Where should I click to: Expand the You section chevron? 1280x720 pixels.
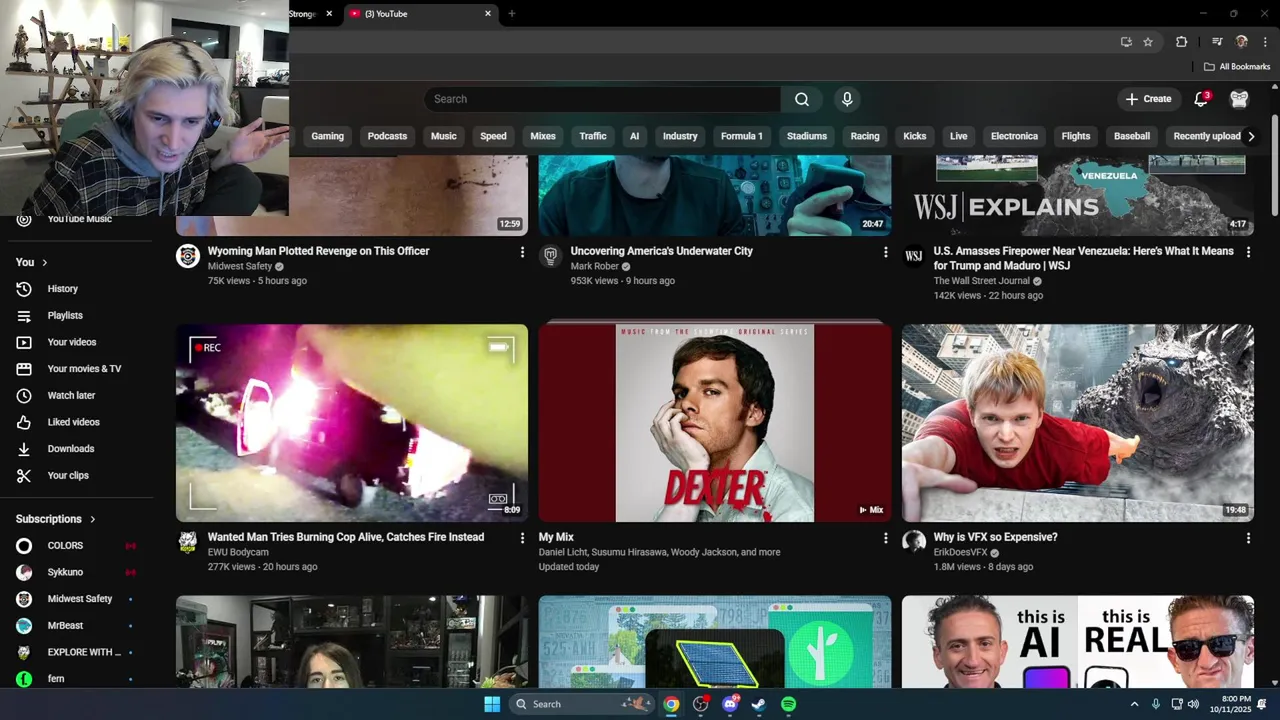coord(44,262)
